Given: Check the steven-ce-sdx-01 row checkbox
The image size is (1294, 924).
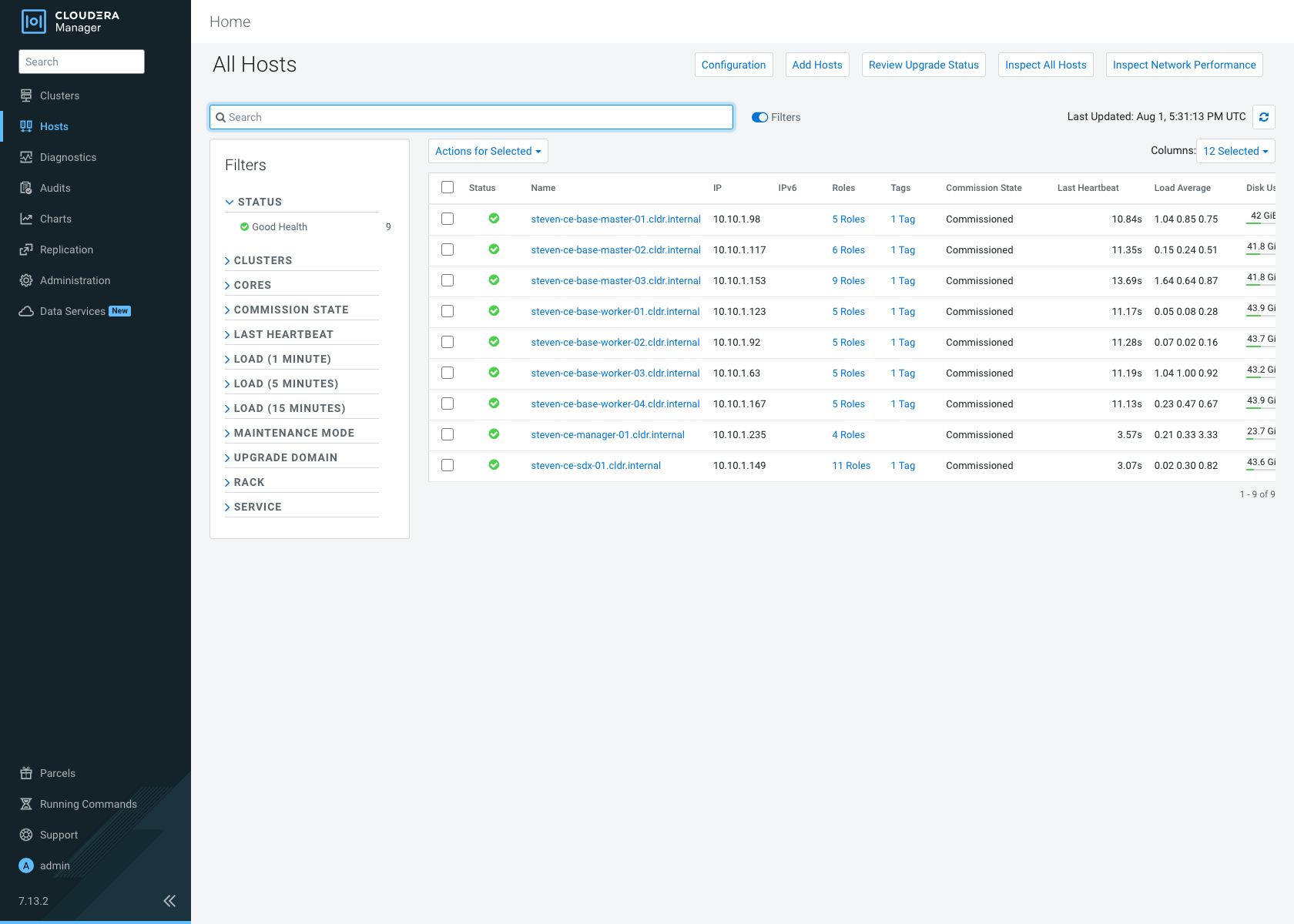Looking at the screenshot, I should [x=448, y=465].
